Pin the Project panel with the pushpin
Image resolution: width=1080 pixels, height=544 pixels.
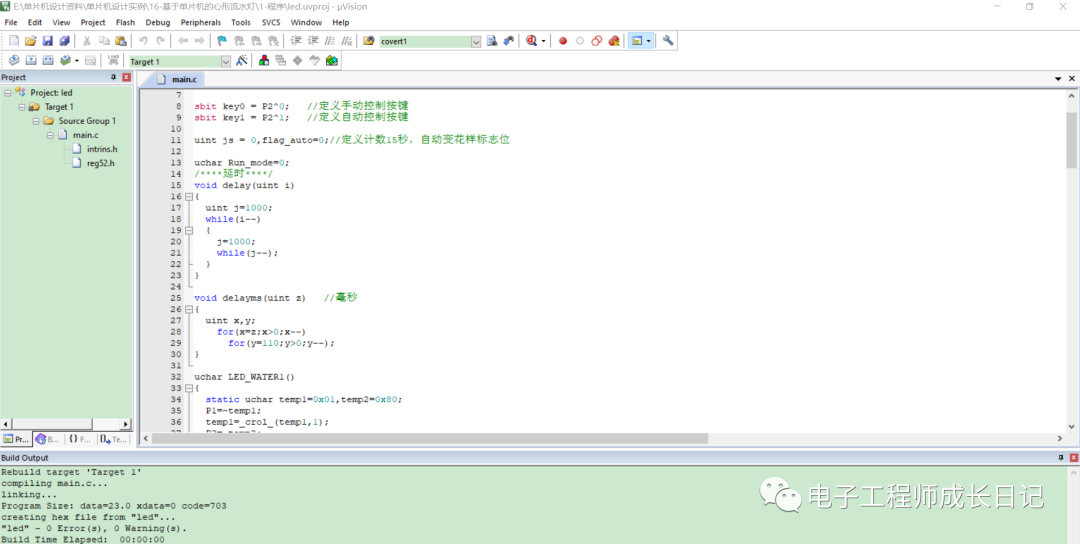(x=113, y=77)
